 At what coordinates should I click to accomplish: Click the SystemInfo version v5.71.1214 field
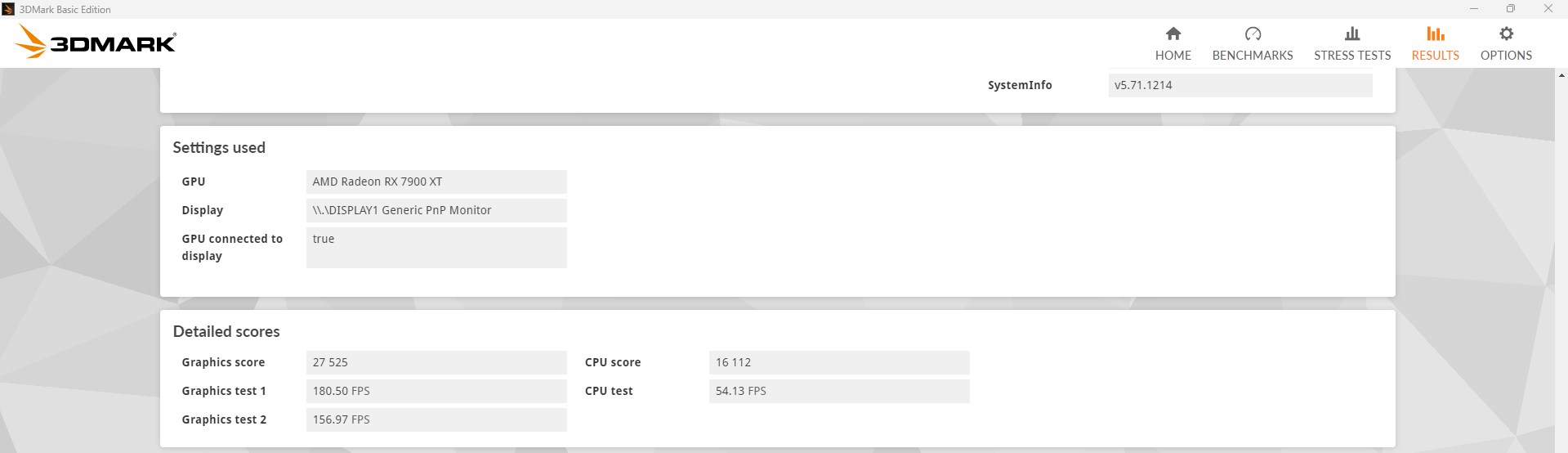pos(1240,85)
